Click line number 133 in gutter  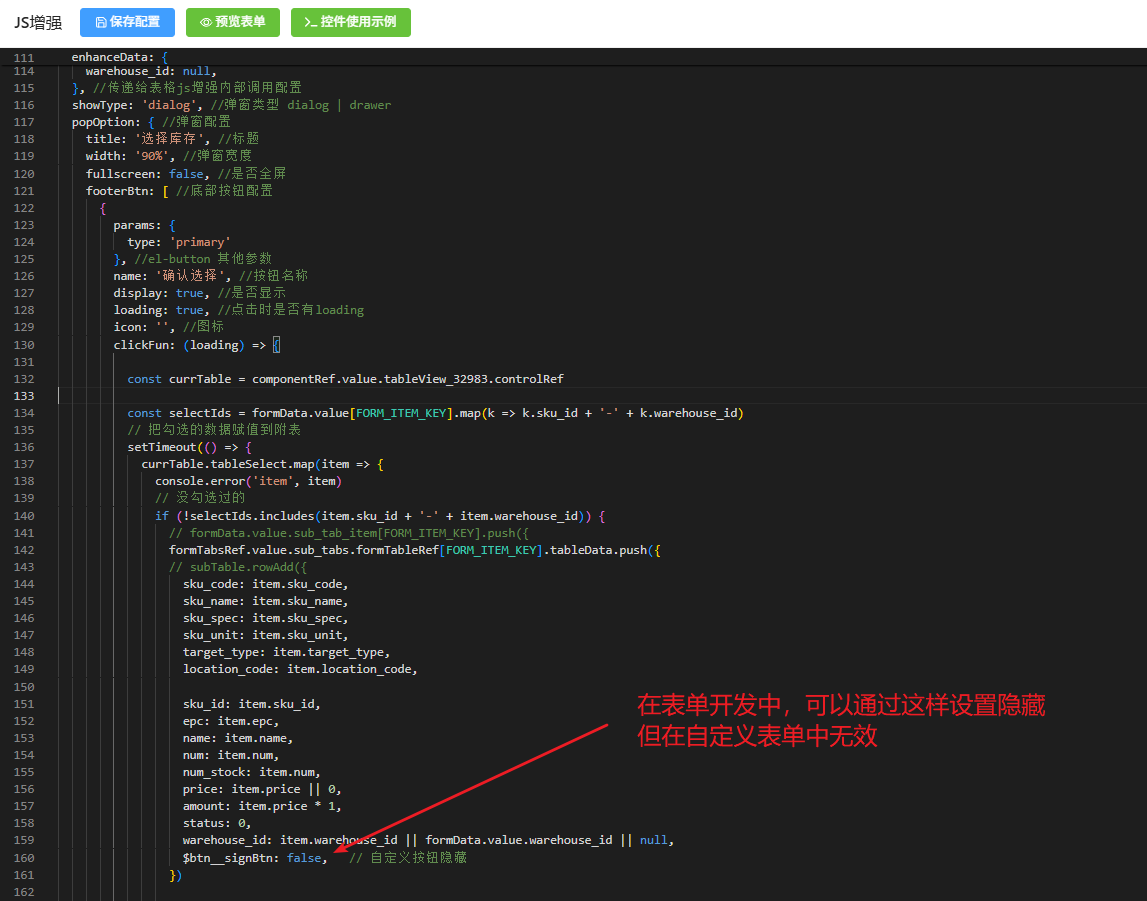(24, 396)
